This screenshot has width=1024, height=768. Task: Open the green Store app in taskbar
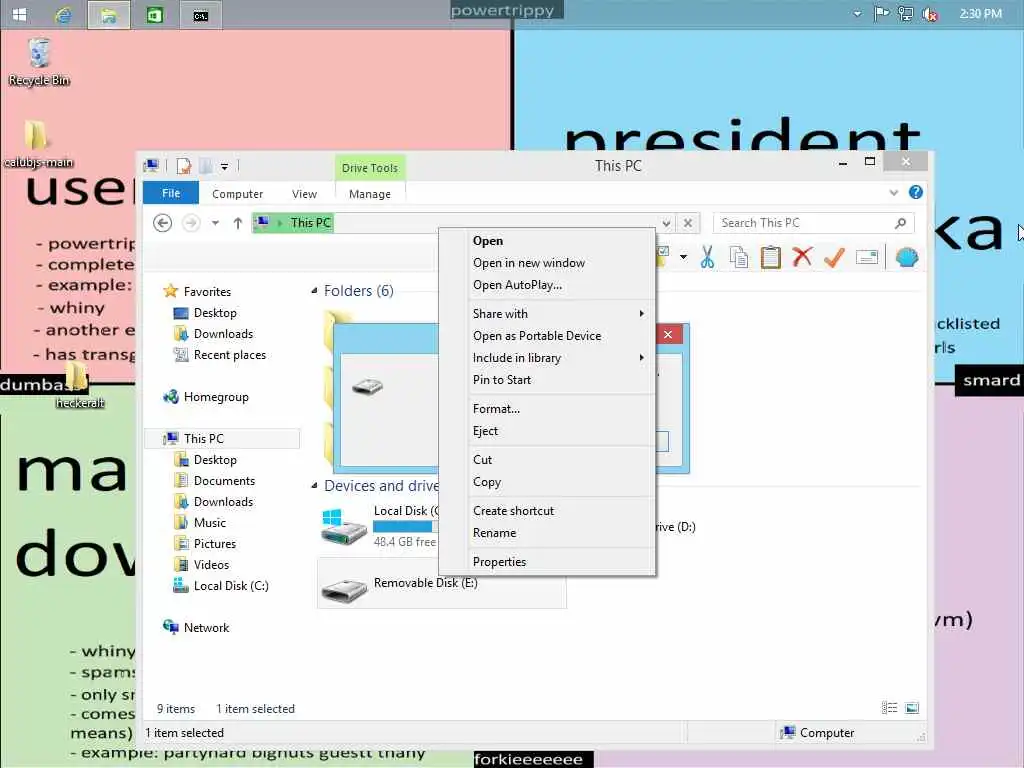[155, 14]
